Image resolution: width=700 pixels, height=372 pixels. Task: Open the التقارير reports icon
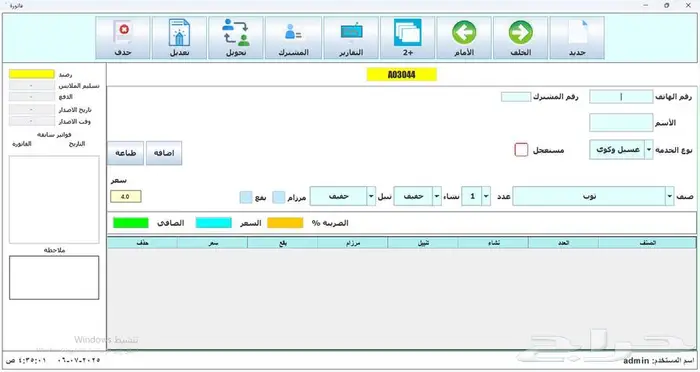coord(351,38)
